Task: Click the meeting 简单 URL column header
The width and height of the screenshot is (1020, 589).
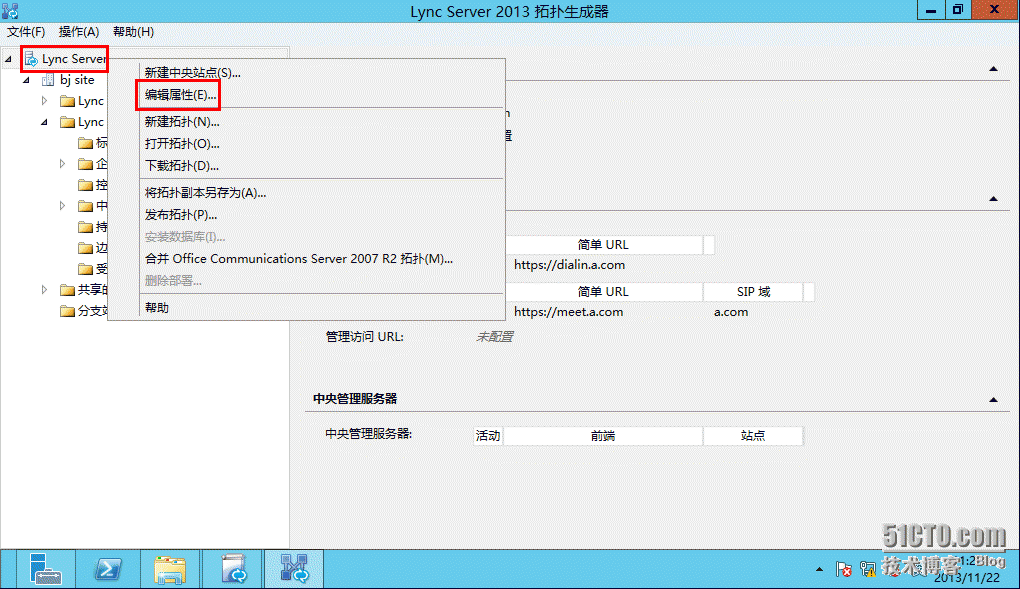Action: [603, 292]
